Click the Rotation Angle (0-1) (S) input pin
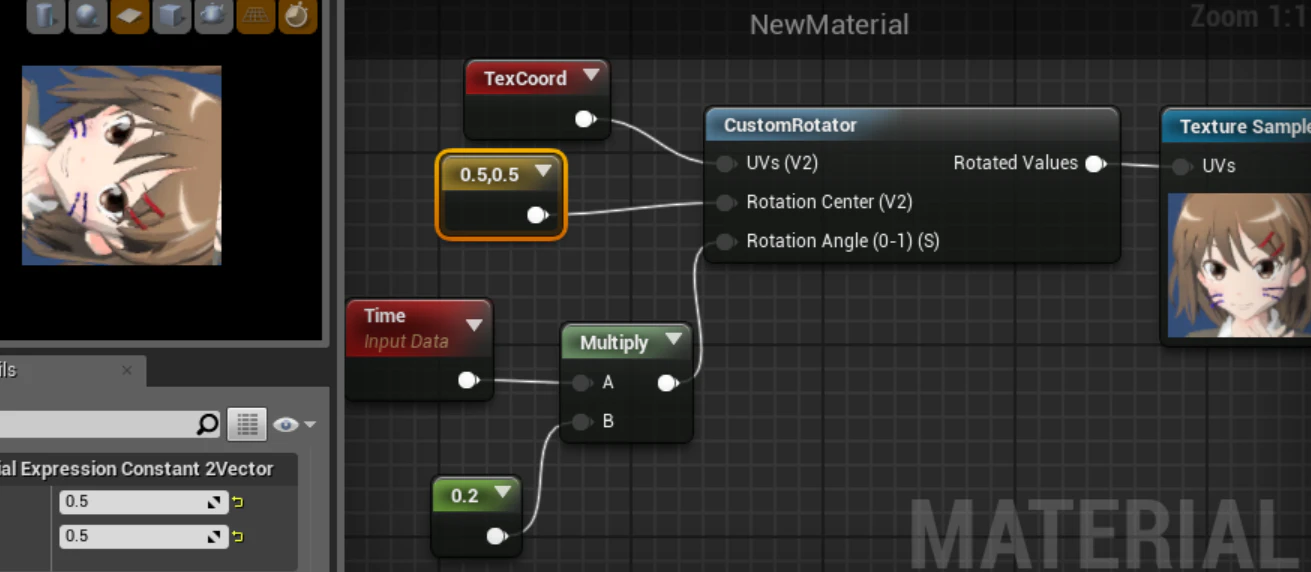Image resolution: width=1311 pixels, height=572 pixels. [726, 241]
